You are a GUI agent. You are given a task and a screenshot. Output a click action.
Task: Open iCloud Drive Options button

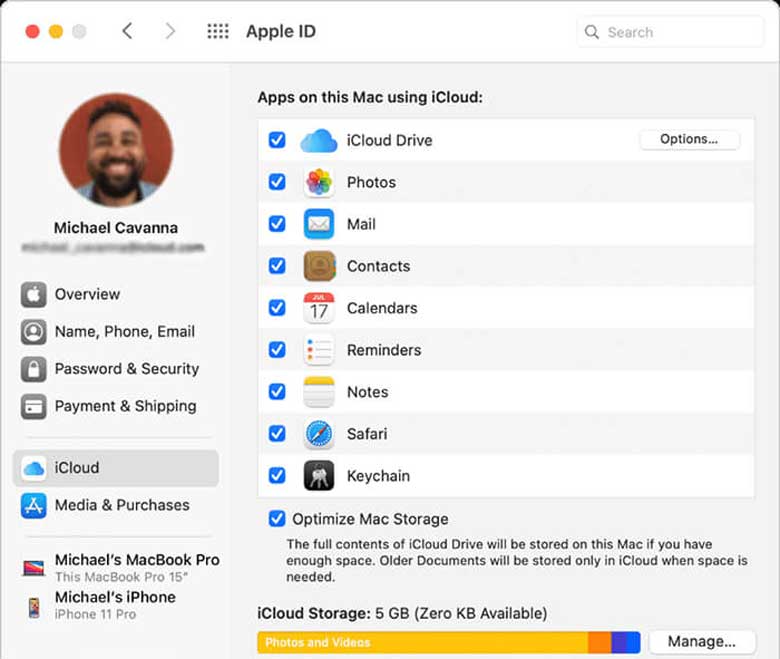(689, 140)
